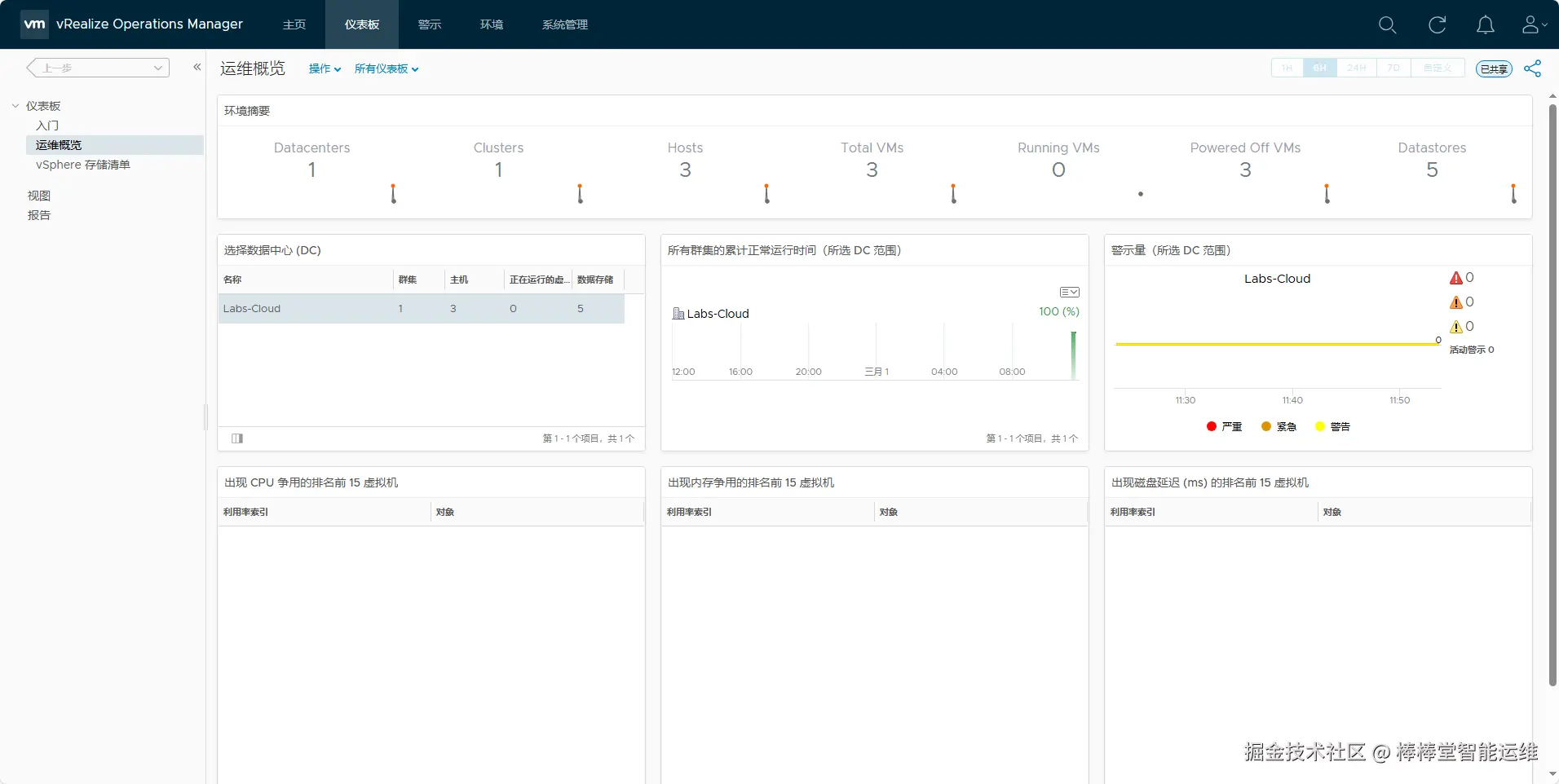Screen dimensions: 1559x784
Task: Click the share dashboard icon
Action: (x=1533, y=68)
